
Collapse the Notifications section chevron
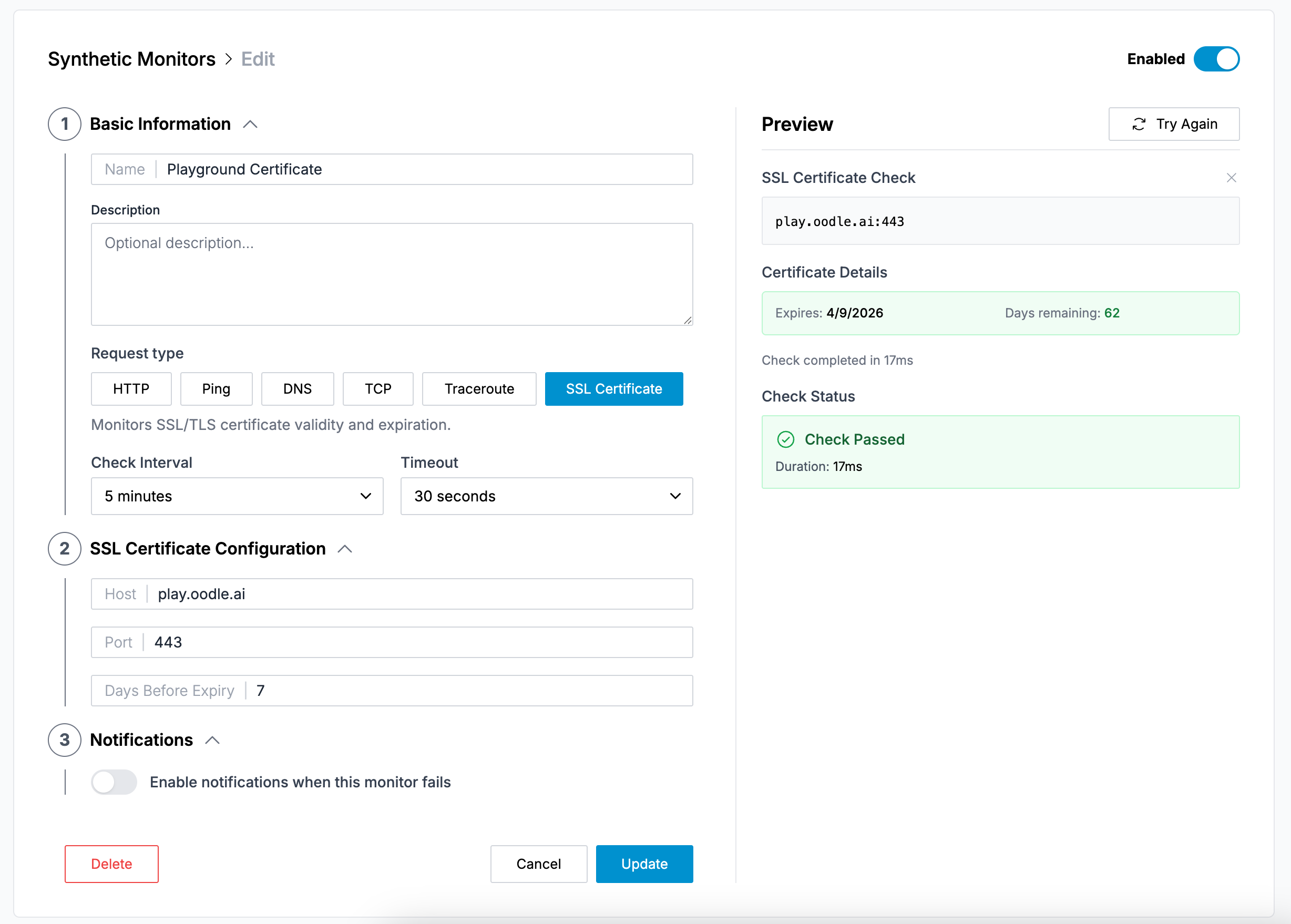pyautogui.click(x=212, y=740)
